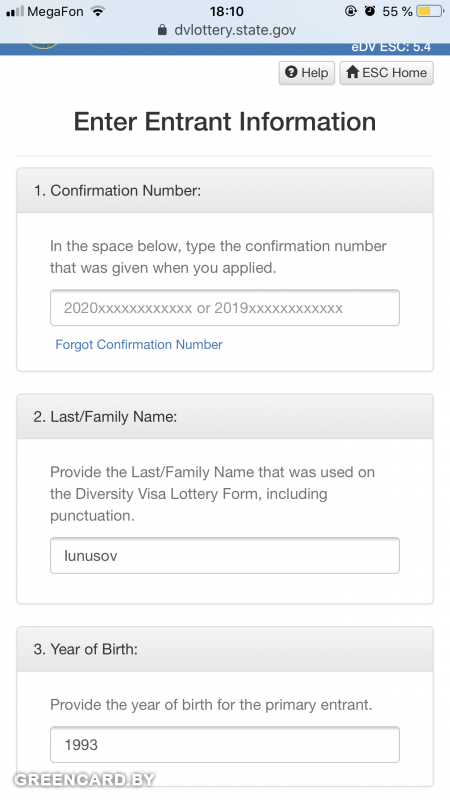This screenshot has height=800, width=450.
Task: Click the Year of Birth section header
Action: click(225, 649)
